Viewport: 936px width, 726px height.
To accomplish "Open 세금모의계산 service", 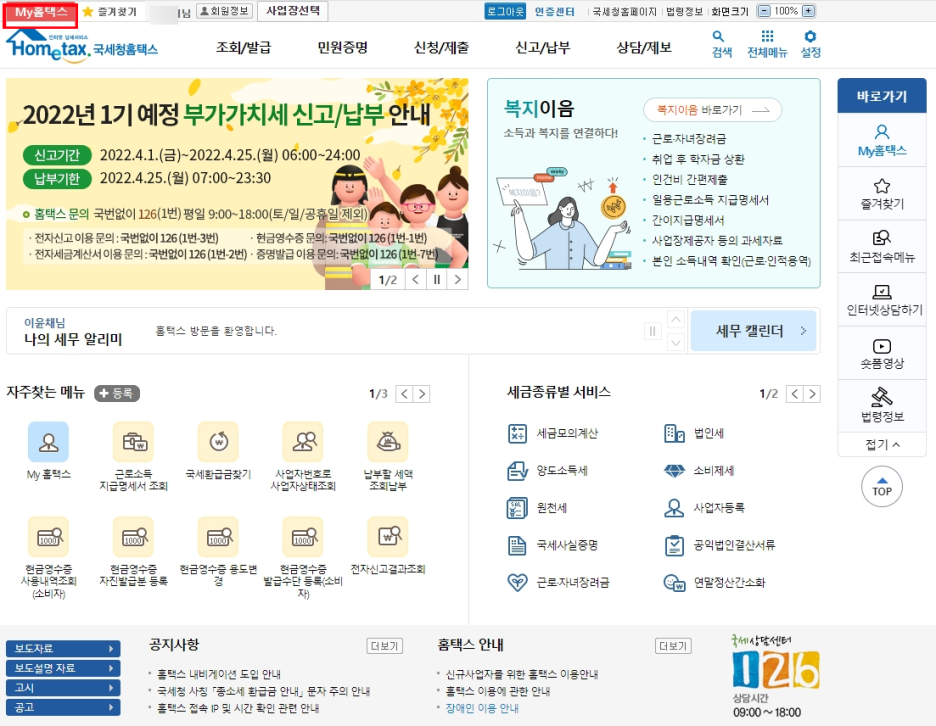I will (553, 433).
